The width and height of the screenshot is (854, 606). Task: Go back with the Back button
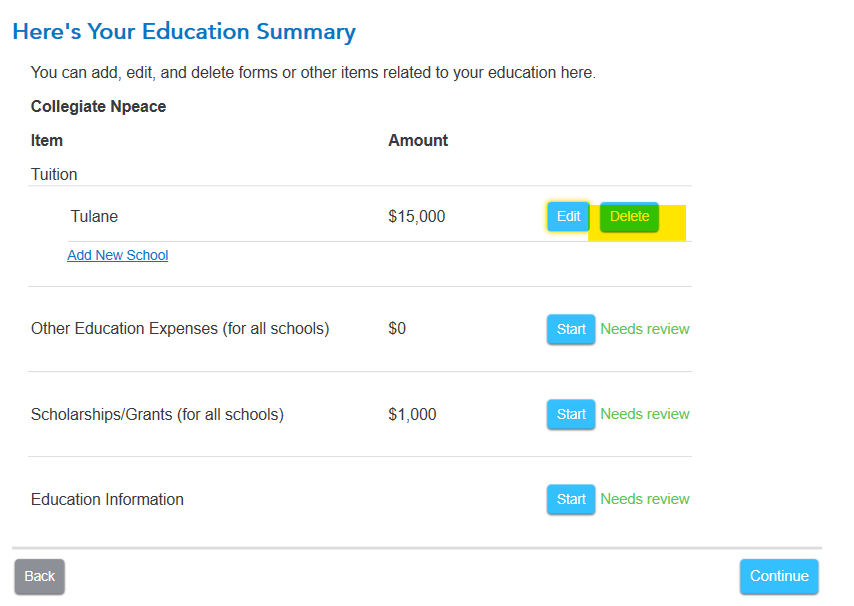click(x=40, y=576)
